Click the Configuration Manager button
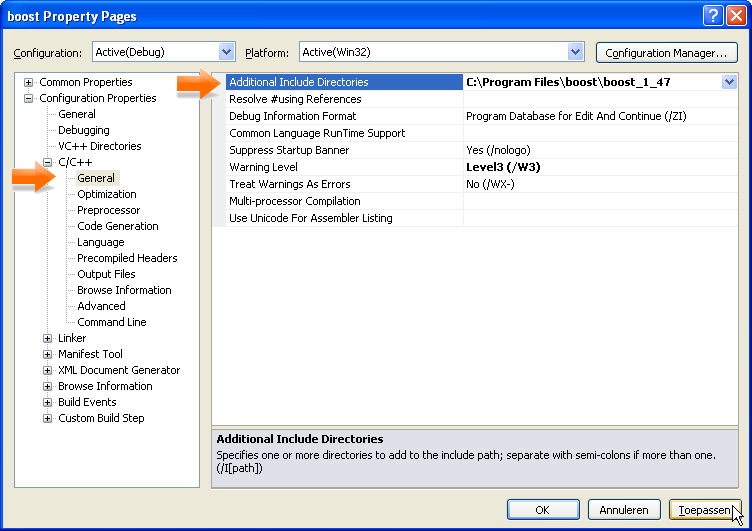752x531 pixels. coord(666,53)
